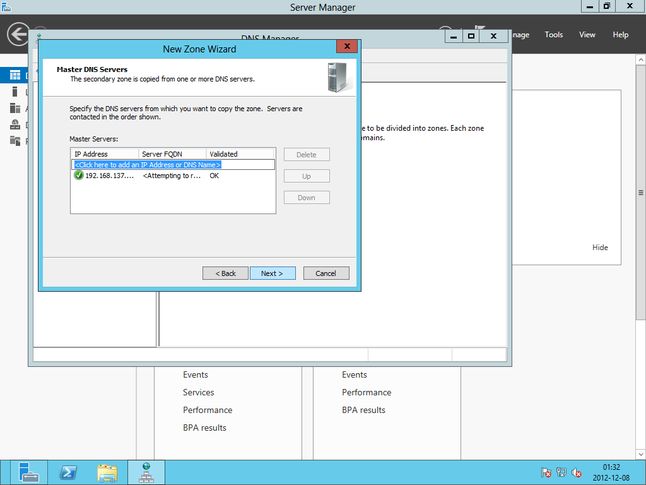Open the Help menu
Screen dimensions: 646x485
point(620,35)
